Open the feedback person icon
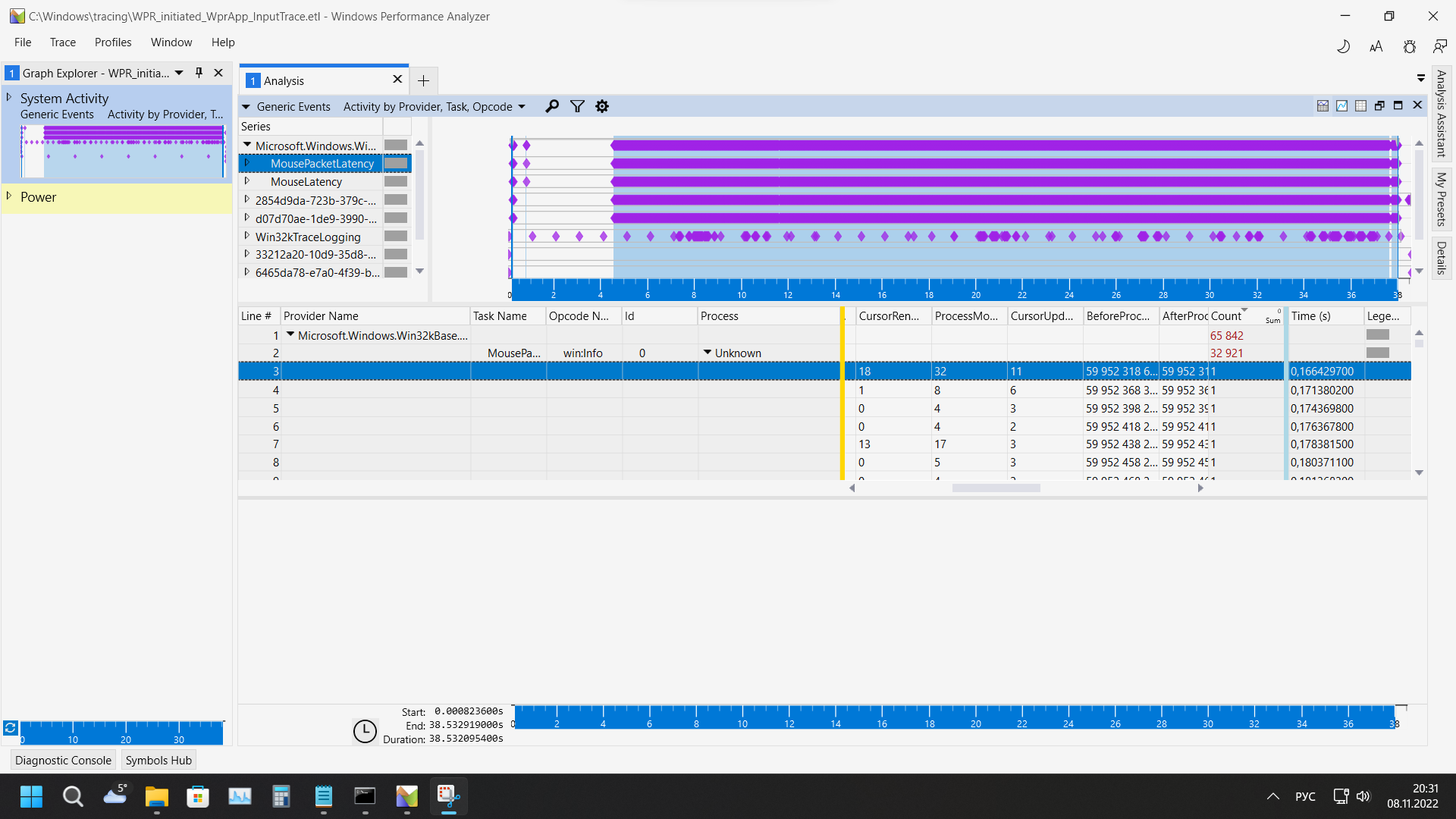The image size is (1456, 819). point(1440,47)
